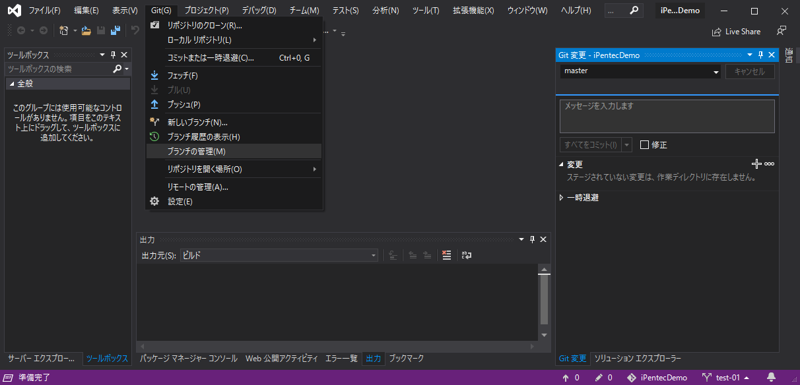
Task: Switch to エラー一覧 tab
Action: click(x=341, y=358)
